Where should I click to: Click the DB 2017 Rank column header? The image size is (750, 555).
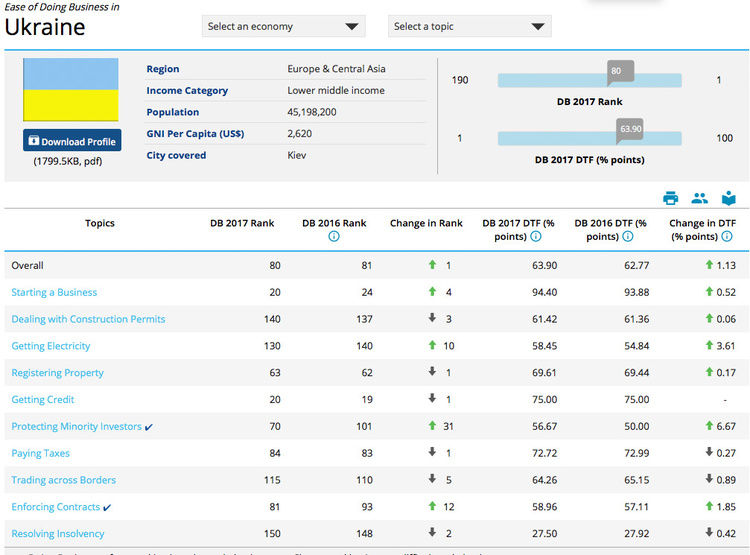242,223
